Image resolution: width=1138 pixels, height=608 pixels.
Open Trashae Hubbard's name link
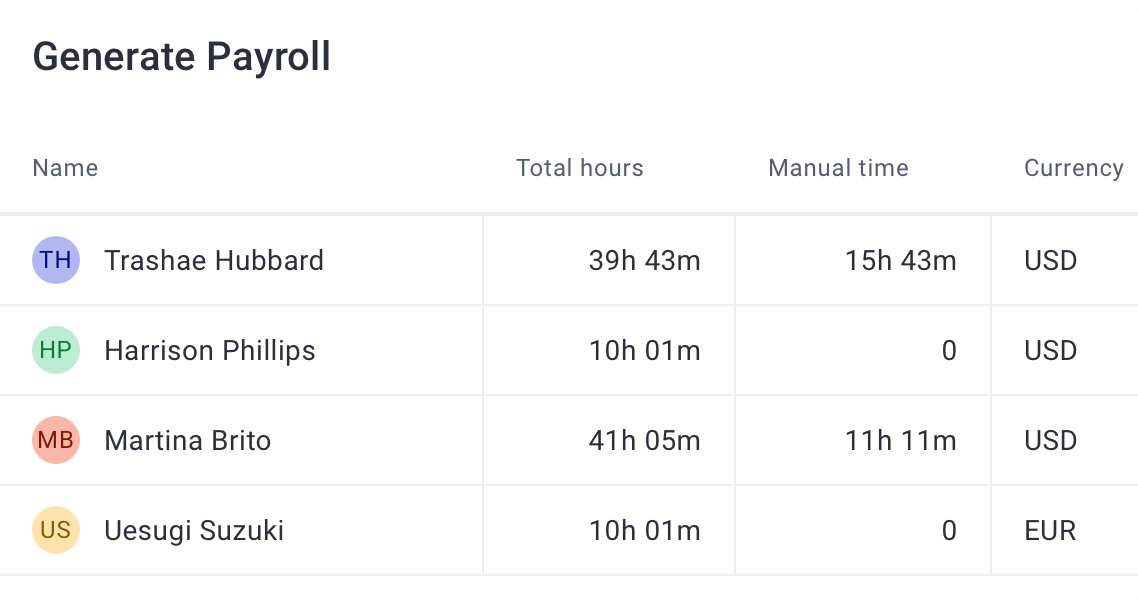(x=214, y=261)
